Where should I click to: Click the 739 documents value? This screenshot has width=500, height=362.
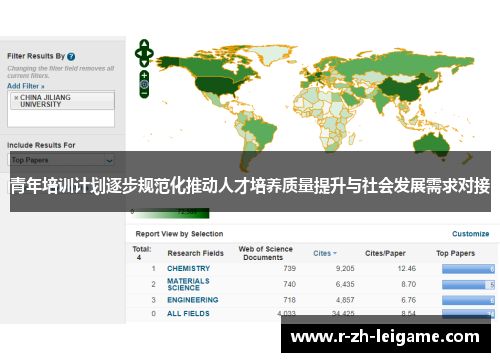[x=290, y=268]
